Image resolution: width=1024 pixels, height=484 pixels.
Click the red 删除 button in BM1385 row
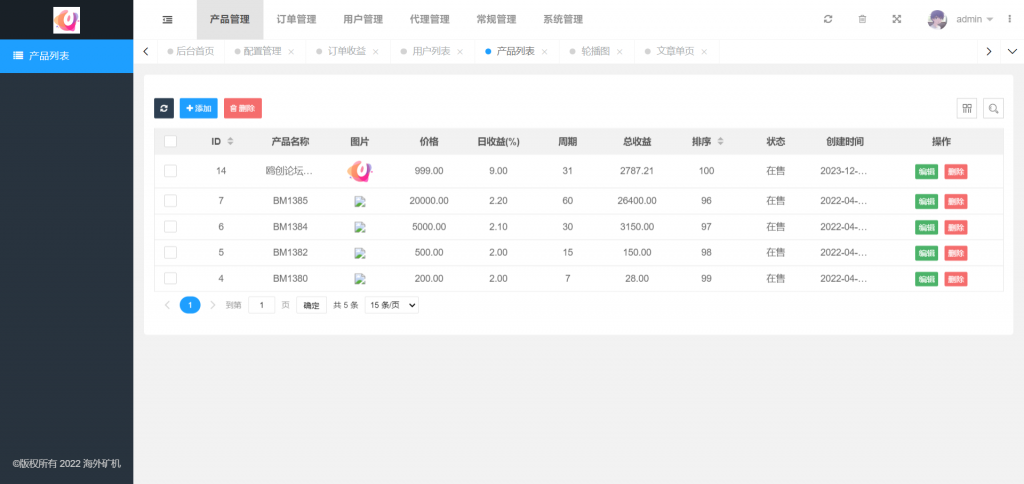(955, 202)
